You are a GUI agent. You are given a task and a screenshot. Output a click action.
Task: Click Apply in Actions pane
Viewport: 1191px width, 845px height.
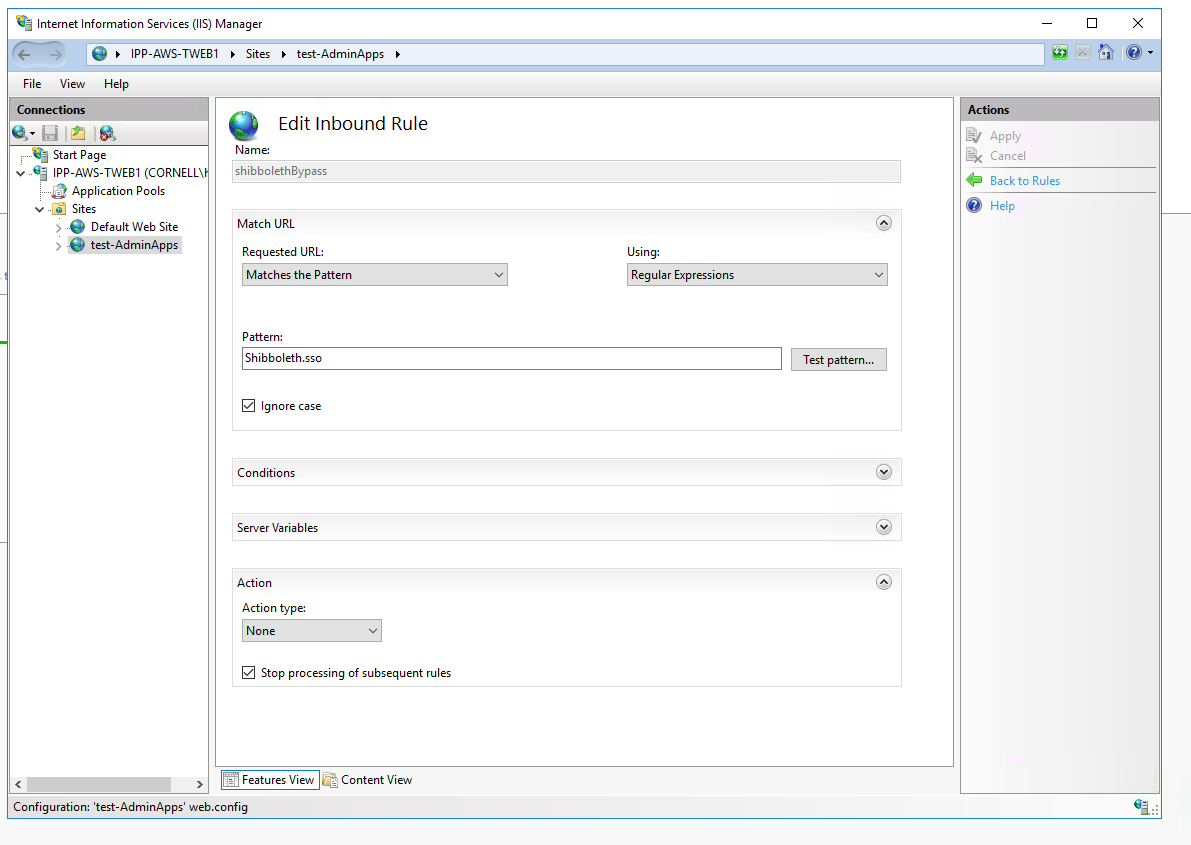pos(1005,136)
